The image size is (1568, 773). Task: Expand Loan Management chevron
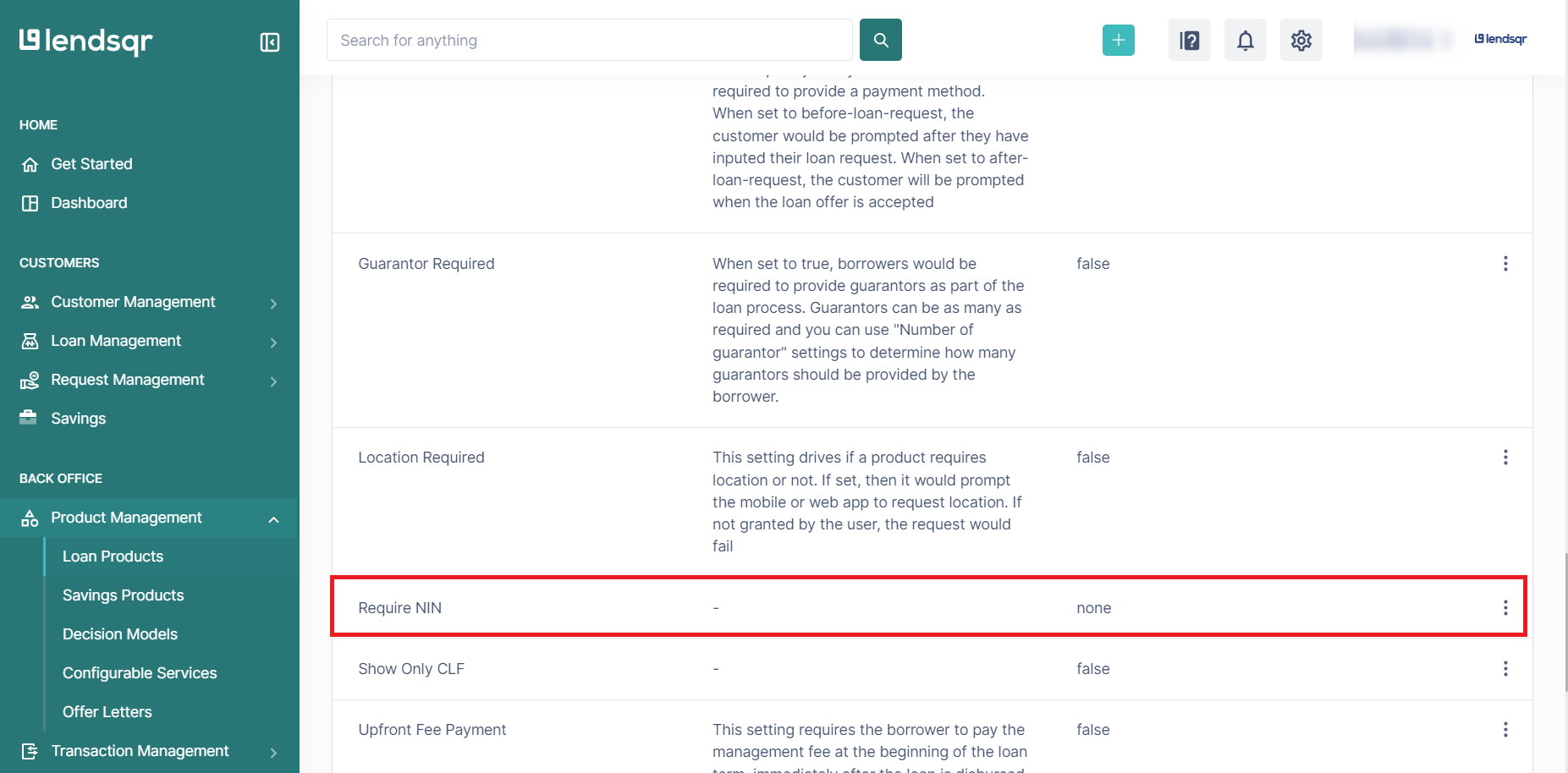pyautogui.click(x=273, y=343)
